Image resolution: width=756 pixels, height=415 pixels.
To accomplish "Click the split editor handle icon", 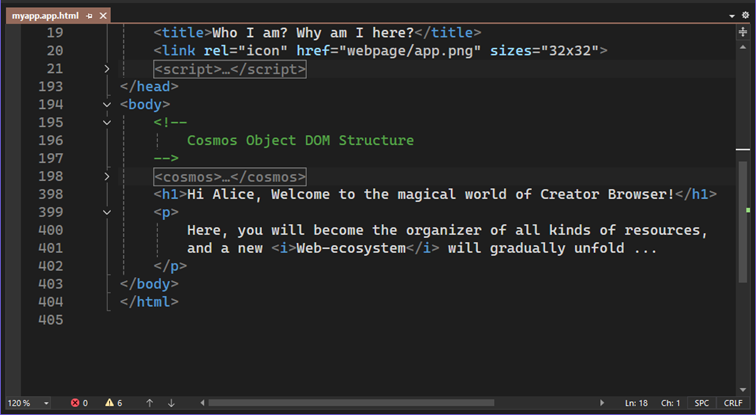I will (742, 32).
